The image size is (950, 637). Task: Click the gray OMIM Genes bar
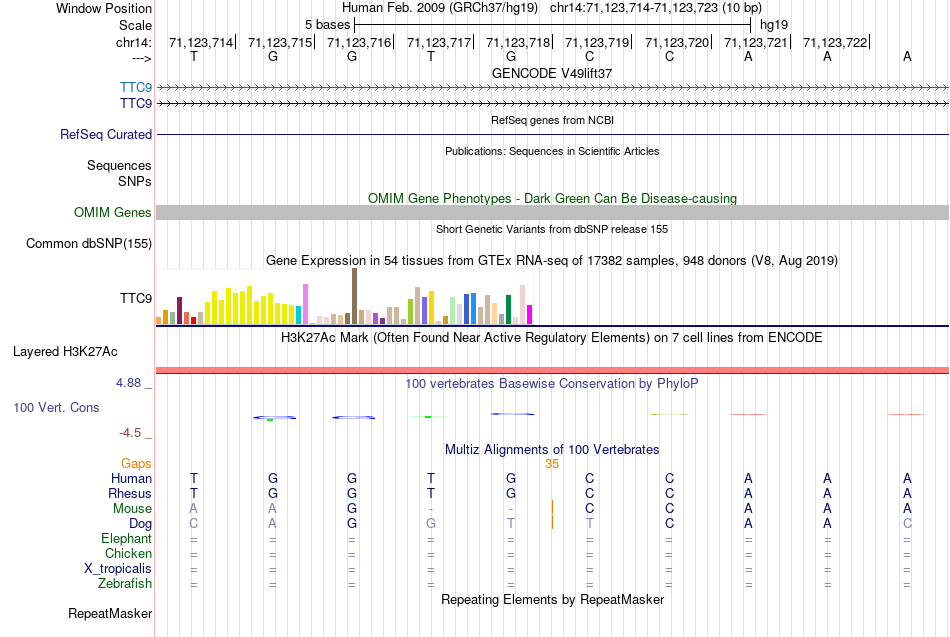(552, 212)
